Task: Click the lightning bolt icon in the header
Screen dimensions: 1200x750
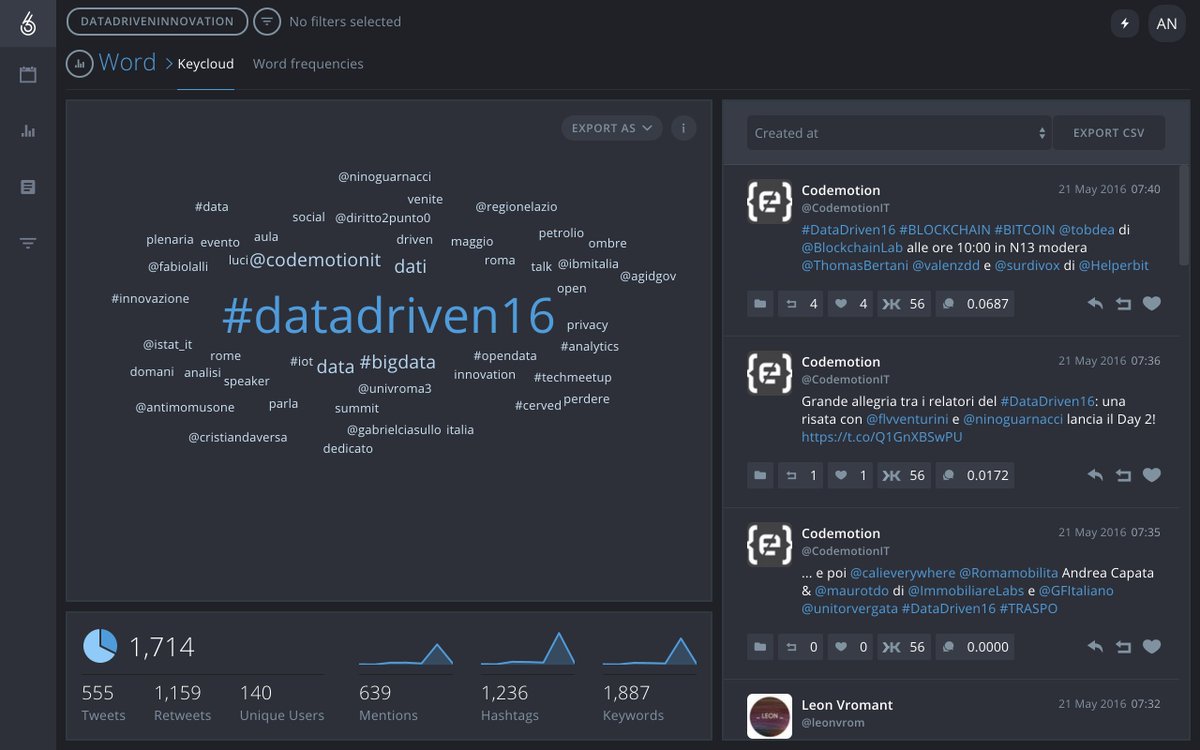Action: pos(1125,23)
